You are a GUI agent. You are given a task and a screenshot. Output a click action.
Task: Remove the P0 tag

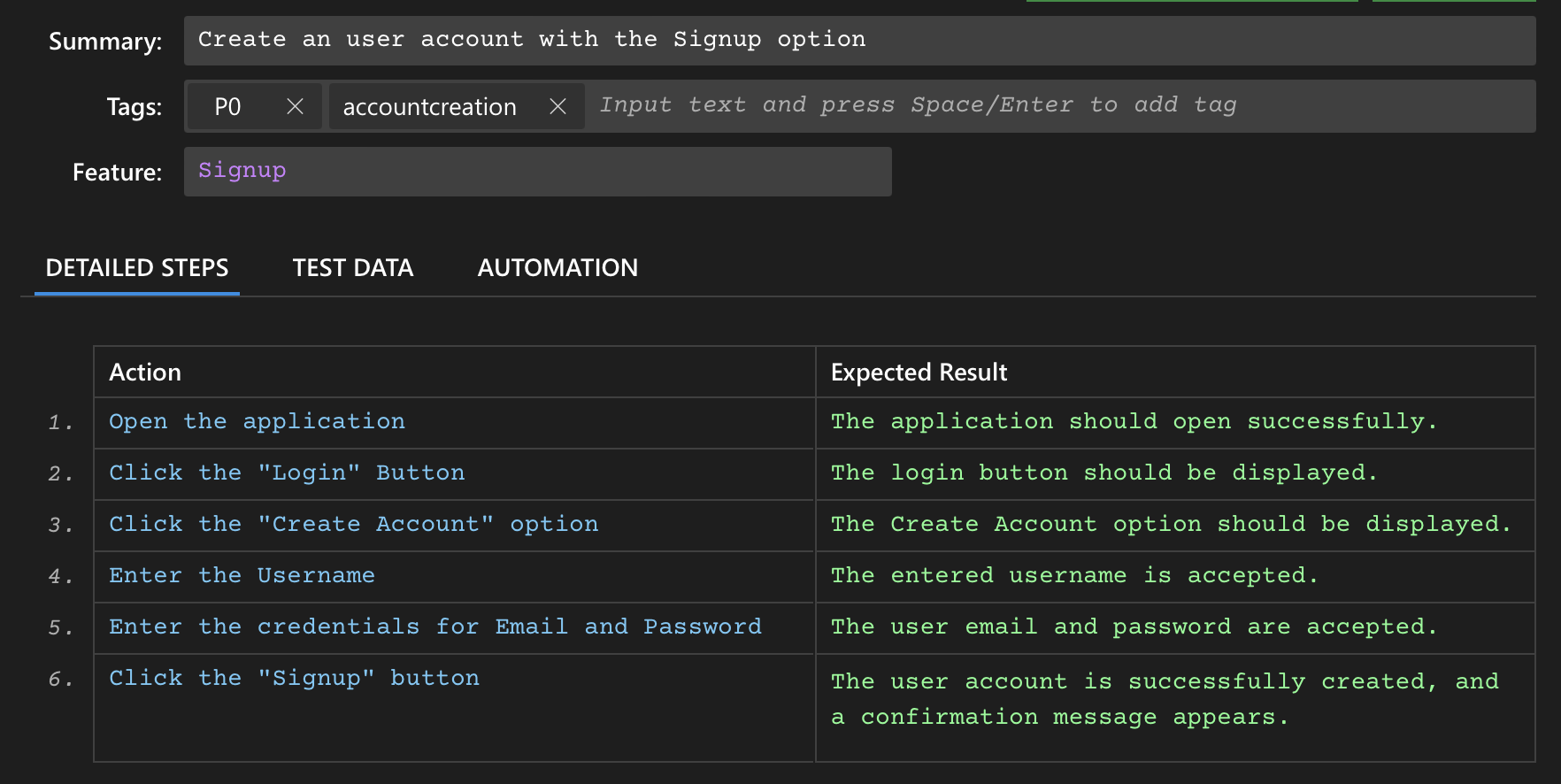point(296,107)
